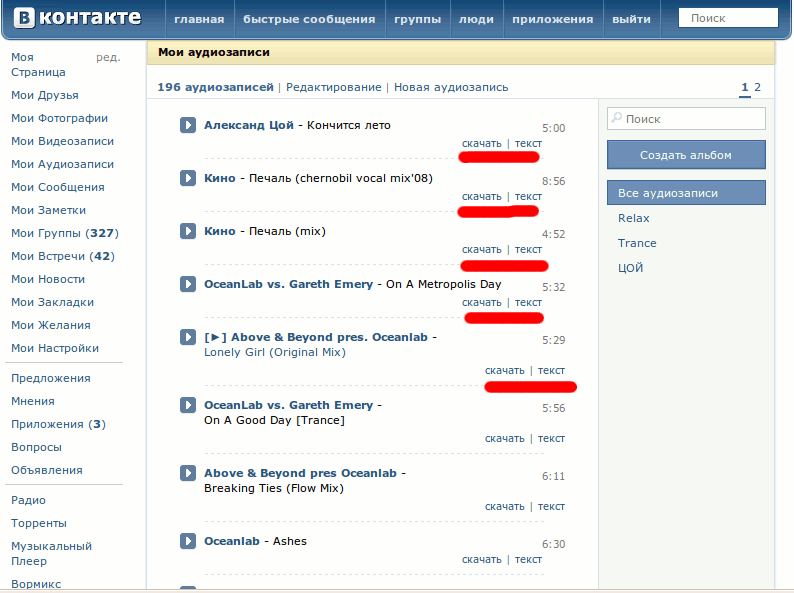Open the Relax album
Image resolution: width=794 pixels, height=593 pixels.
(633, 218)
